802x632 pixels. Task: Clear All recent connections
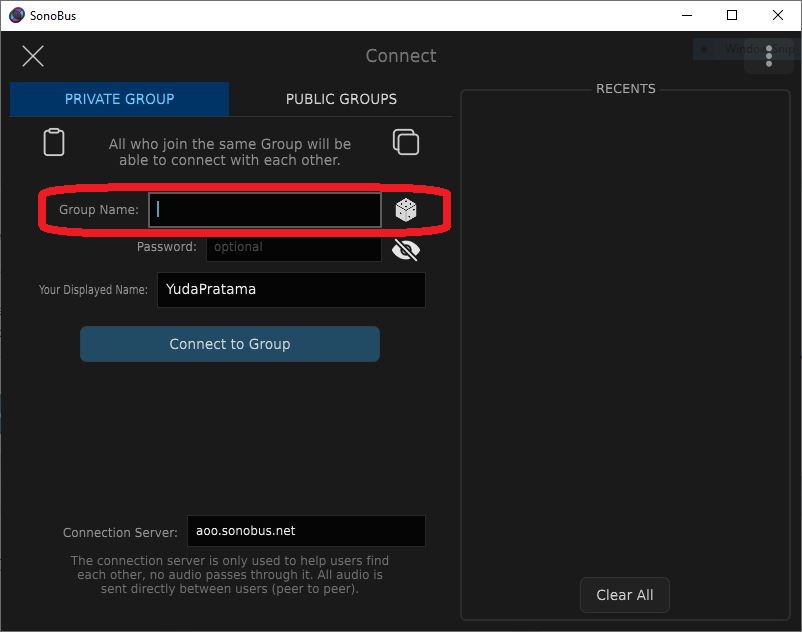[625, 595]
